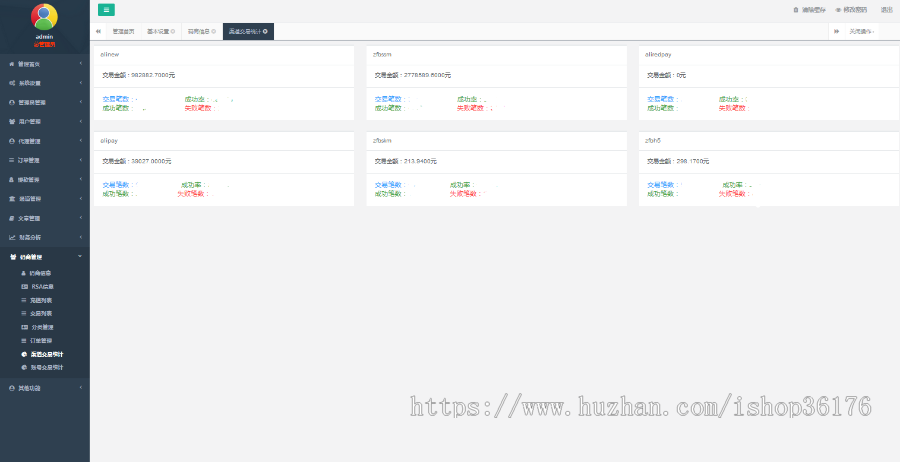Click the icon beside 其他功能
This screenshot has width=900, height=462.
click(11, 388)
